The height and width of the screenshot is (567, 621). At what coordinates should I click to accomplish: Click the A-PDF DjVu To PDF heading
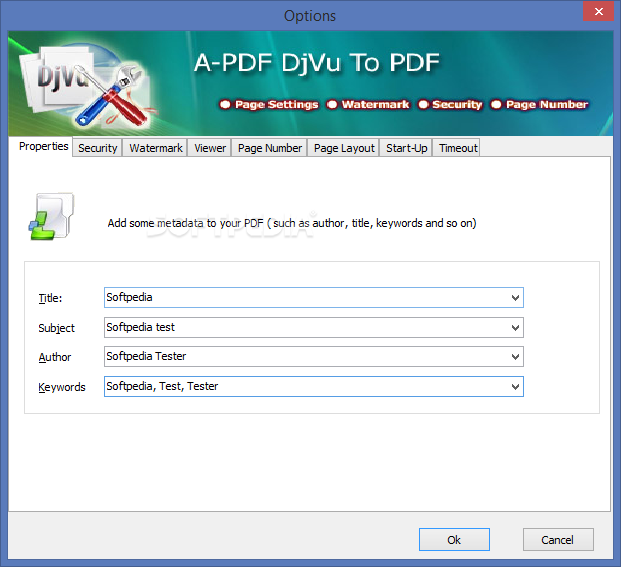tap(317, 63)
